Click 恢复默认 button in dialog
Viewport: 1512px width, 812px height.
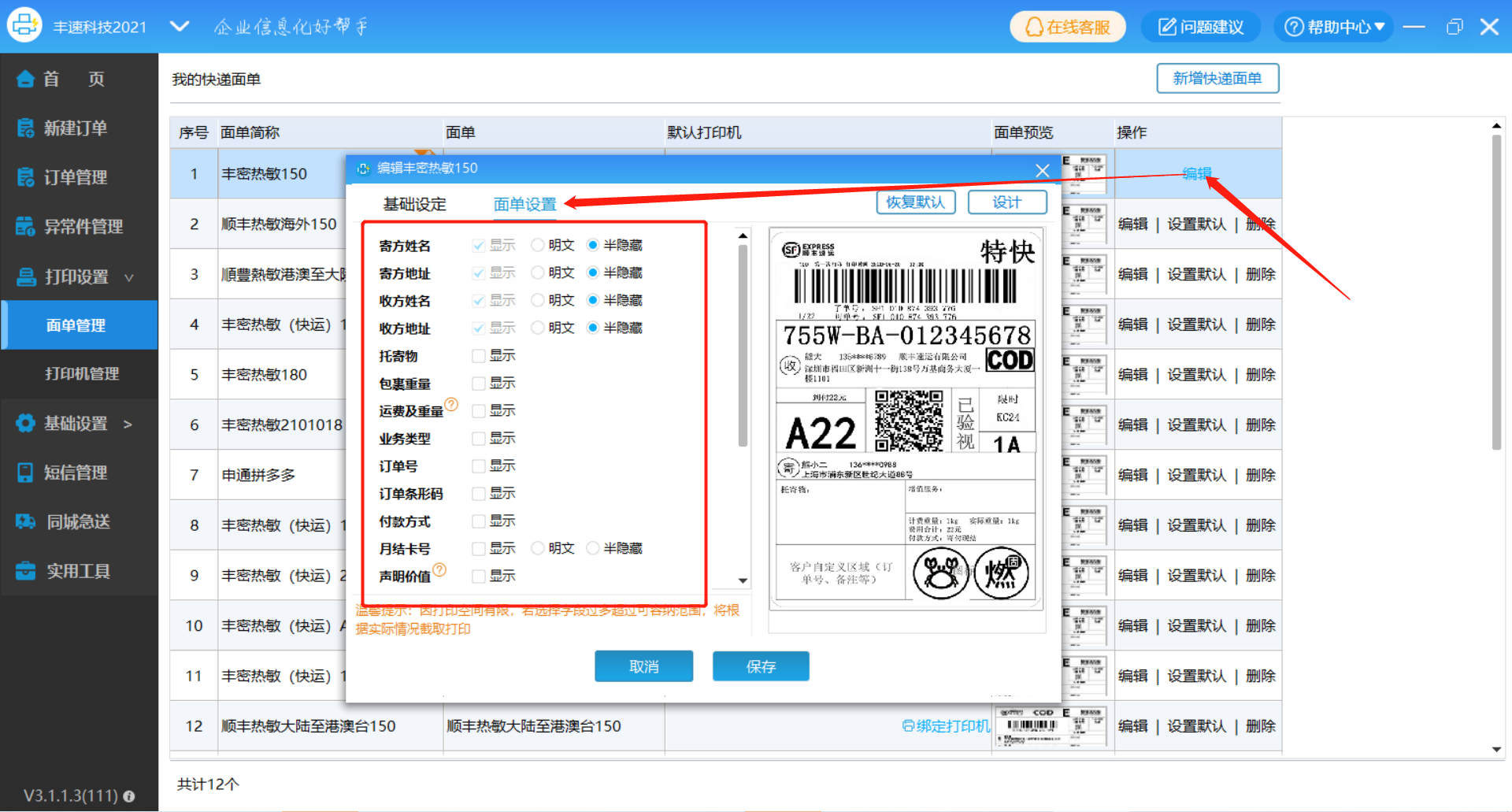916,202
